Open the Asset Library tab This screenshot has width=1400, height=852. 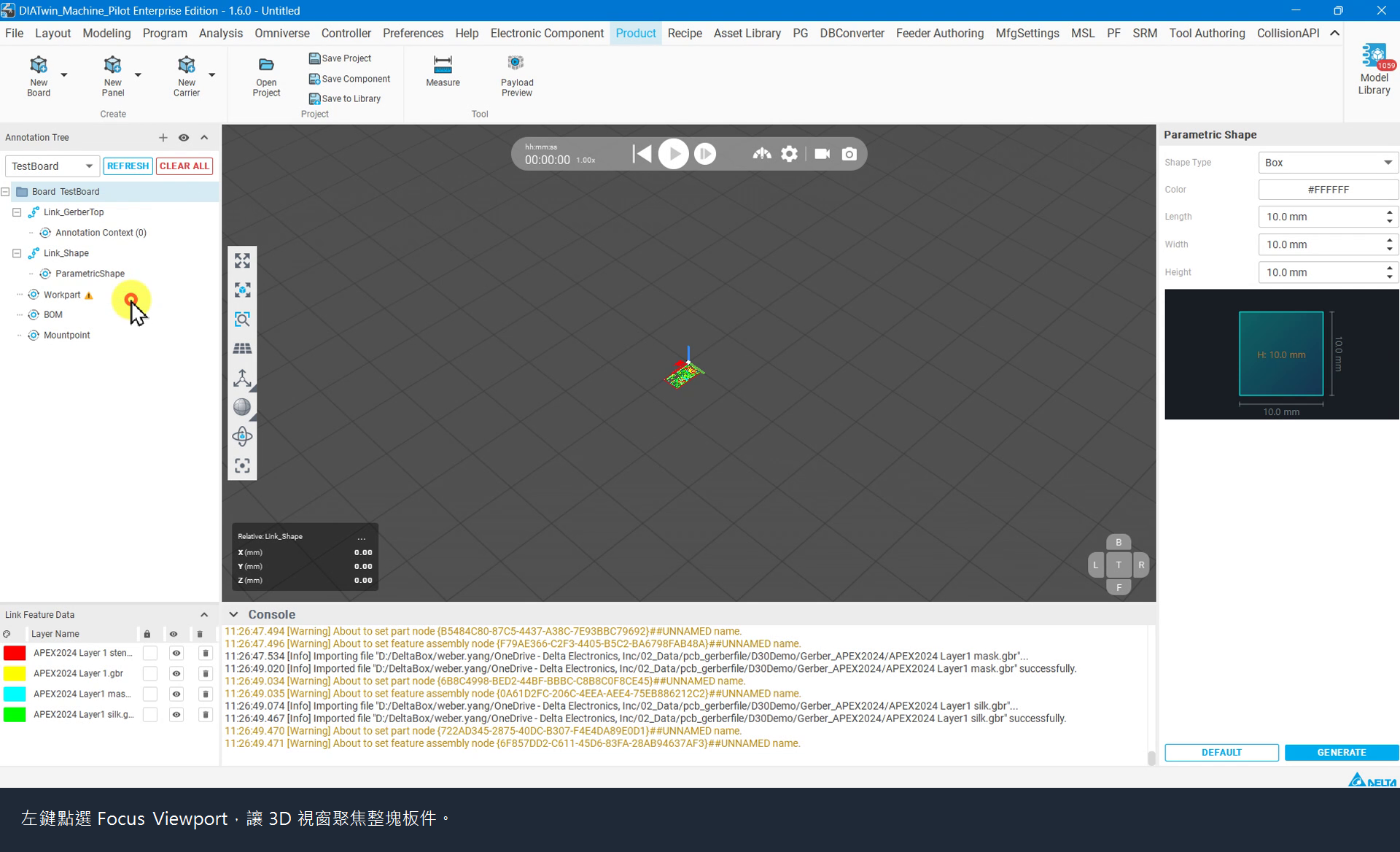tap(747, 34)
